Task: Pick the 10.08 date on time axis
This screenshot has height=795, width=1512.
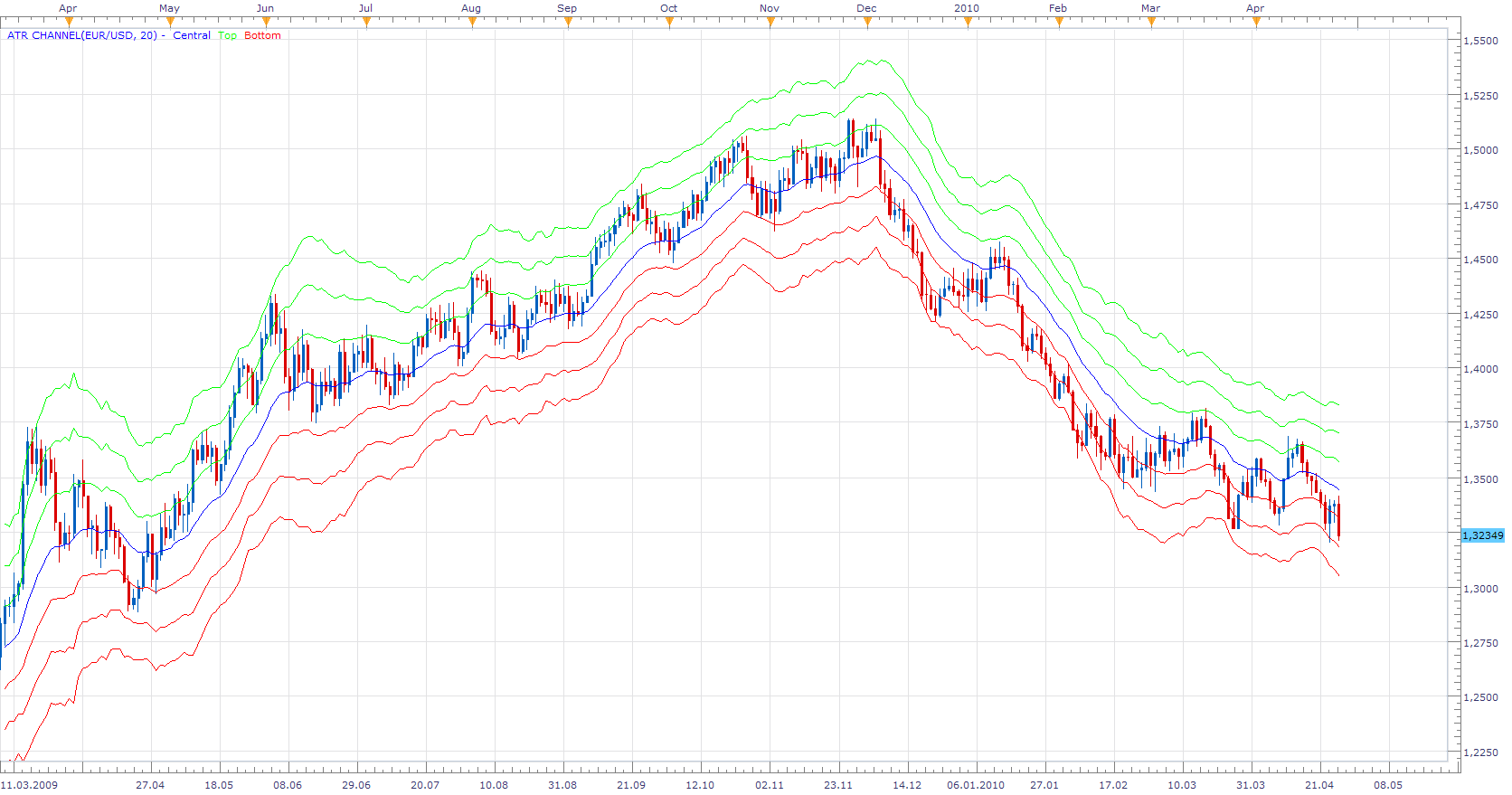Action: pyautogui.click(x=494, y=784)
